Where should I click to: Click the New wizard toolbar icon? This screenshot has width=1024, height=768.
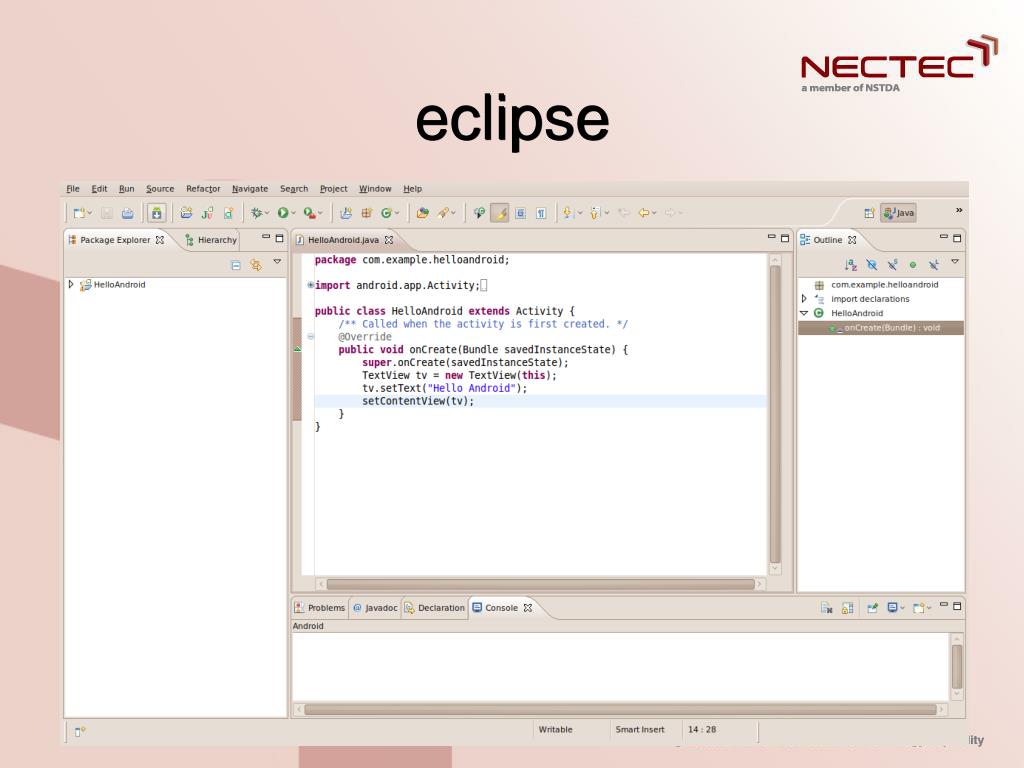79,213
